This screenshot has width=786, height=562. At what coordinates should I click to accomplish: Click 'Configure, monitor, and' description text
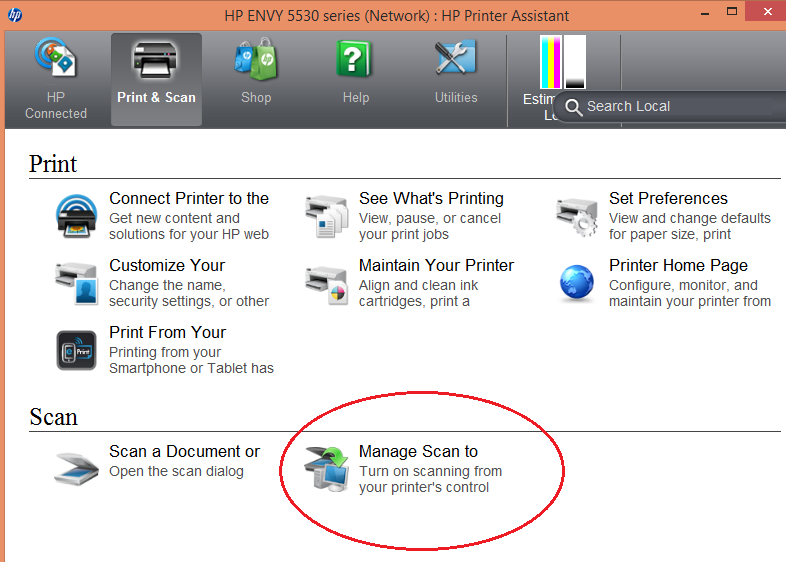click(x=683, y=285)
